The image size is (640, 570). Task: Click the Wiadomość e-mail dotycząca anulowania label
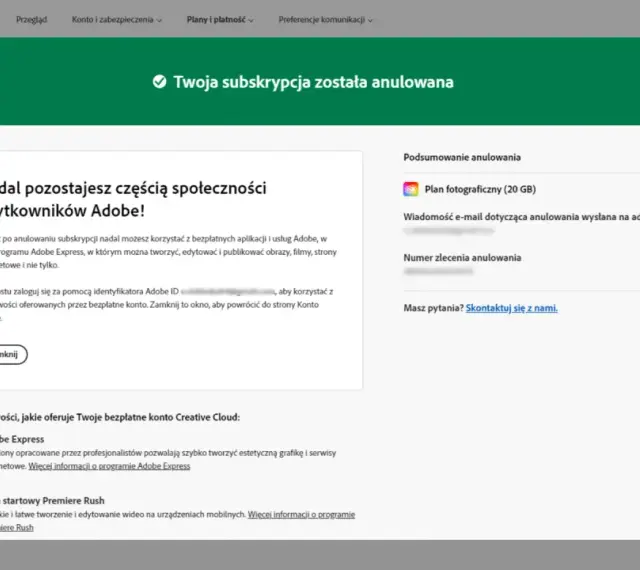click(x=522, y=217)
